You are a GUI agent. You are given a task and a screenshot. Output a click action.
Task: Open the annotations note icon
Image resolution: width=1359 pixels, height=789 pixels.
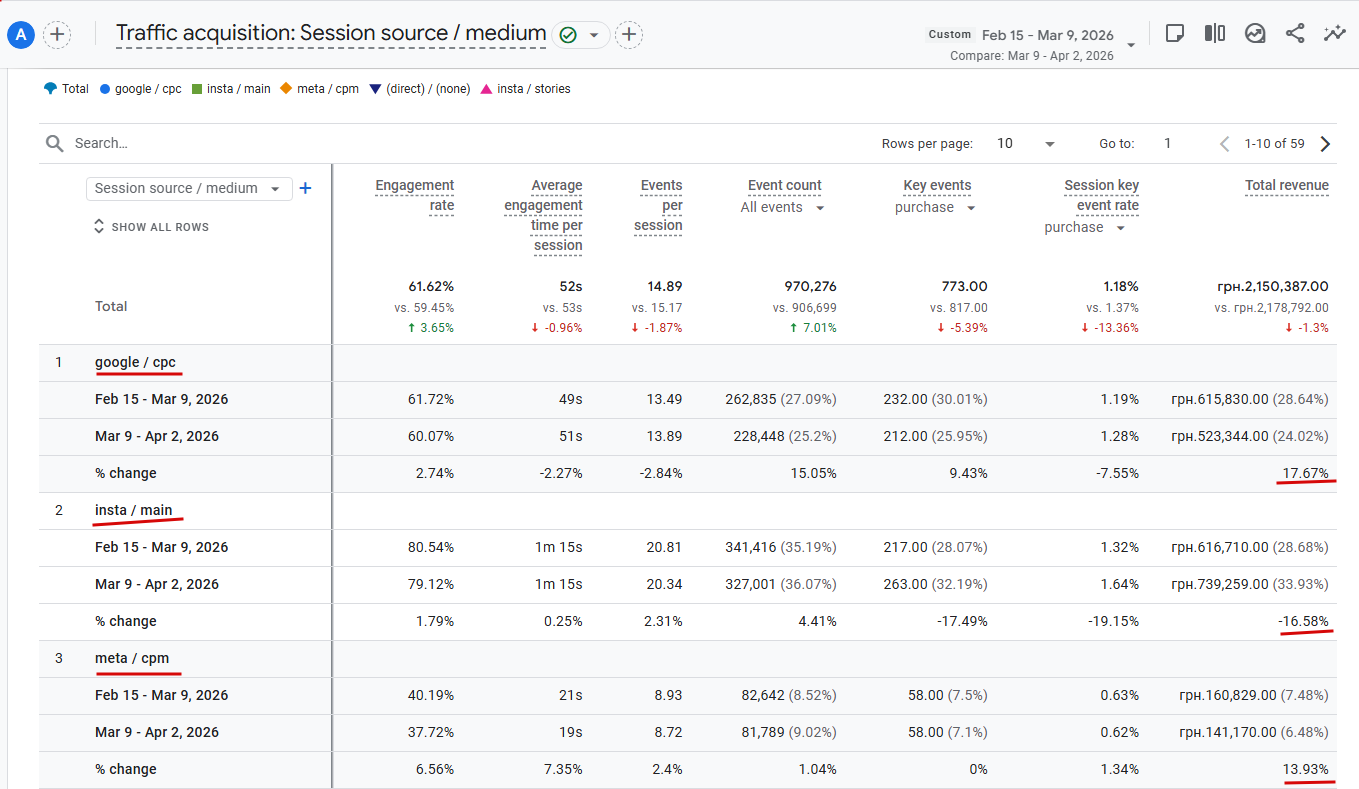click(1175, 33)
